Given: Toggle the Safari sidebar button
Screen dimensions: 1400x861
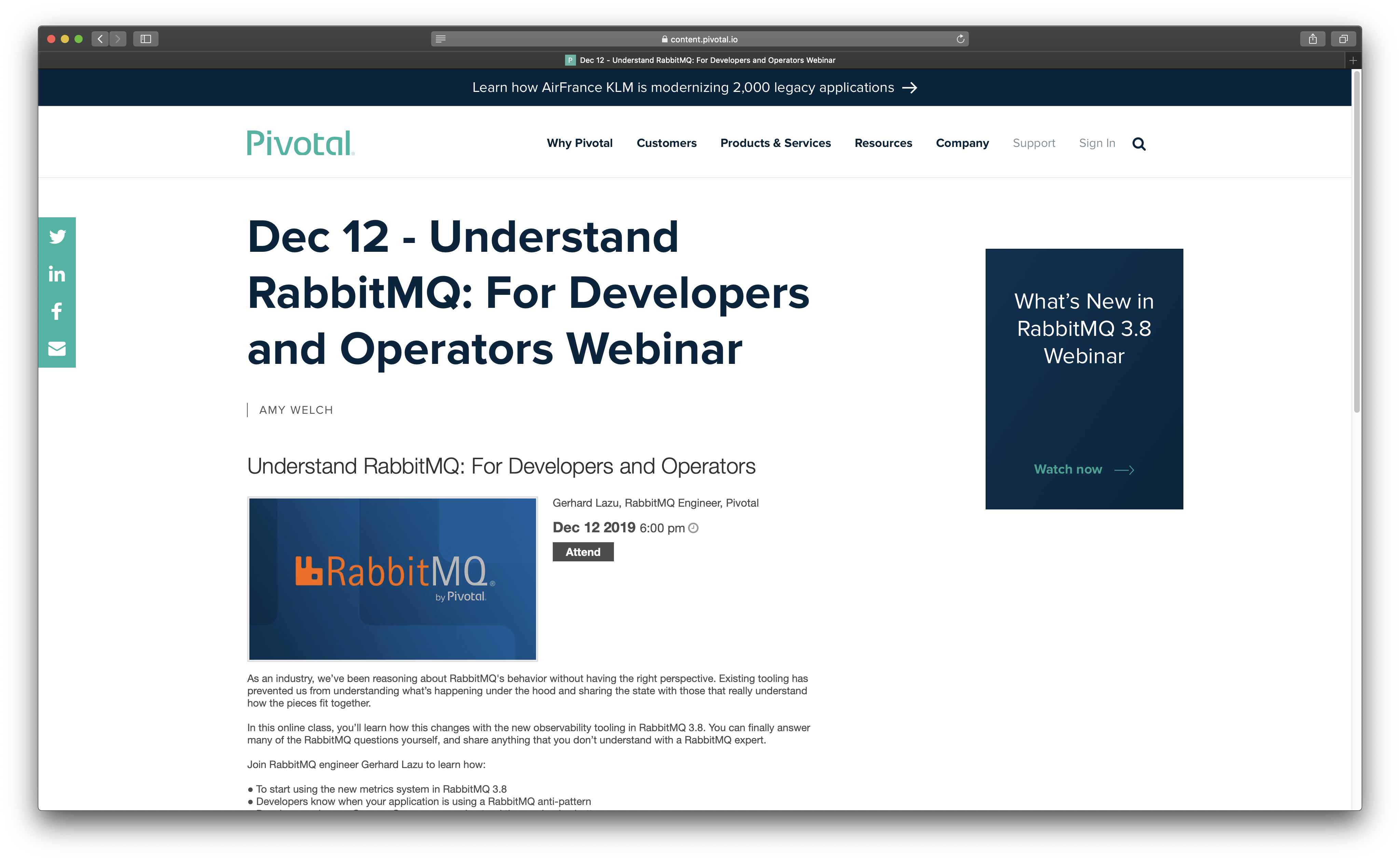Looking at the screenshot, I should click(146, 39).
